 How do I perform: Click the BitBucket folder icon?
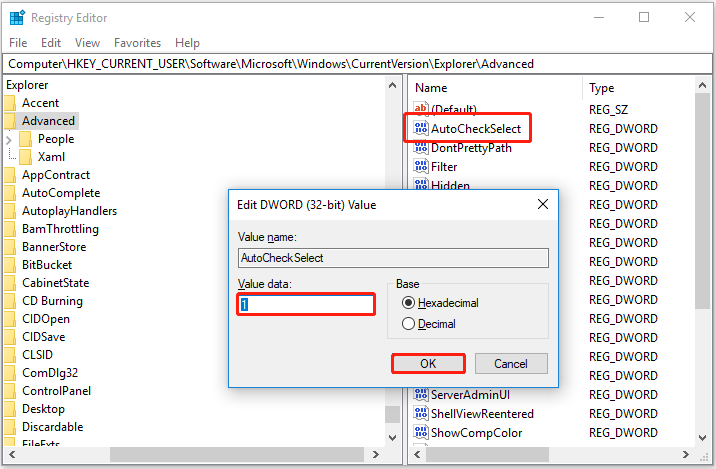click(x=11, y=264)
